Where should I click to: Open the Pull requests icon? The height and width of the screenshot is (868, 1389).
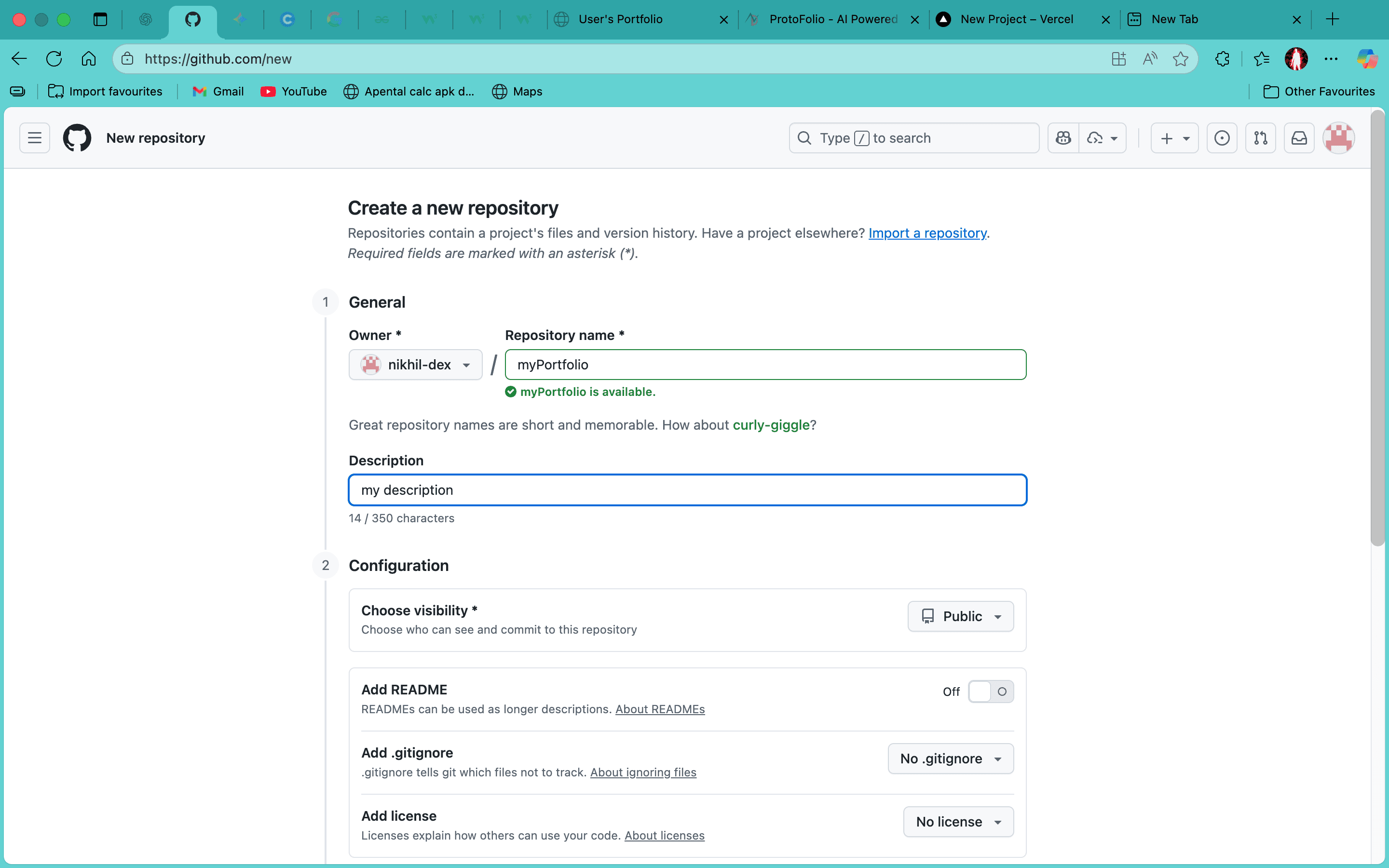tap(1260, 138)
